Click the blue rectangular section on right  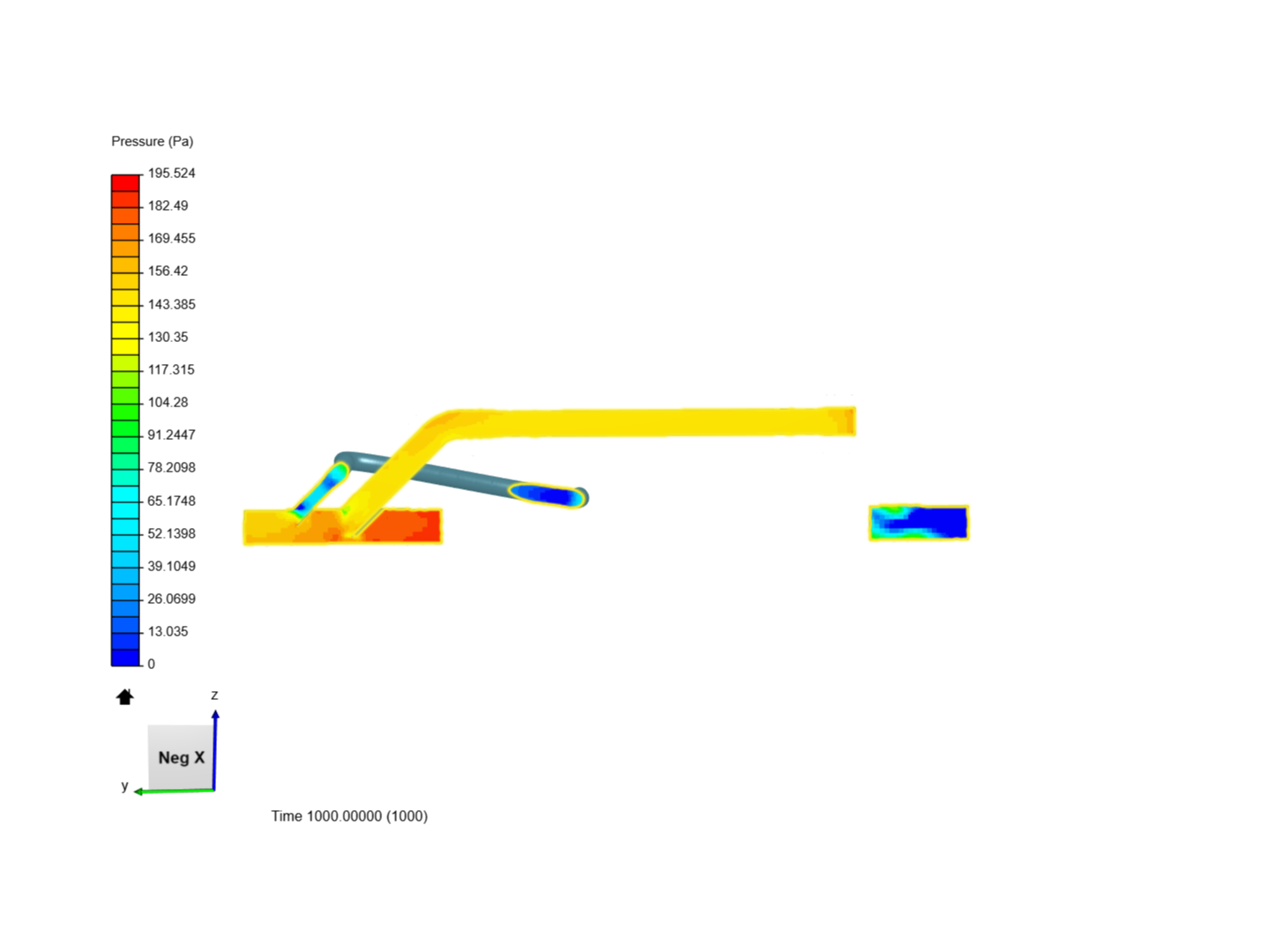(919, 522)
